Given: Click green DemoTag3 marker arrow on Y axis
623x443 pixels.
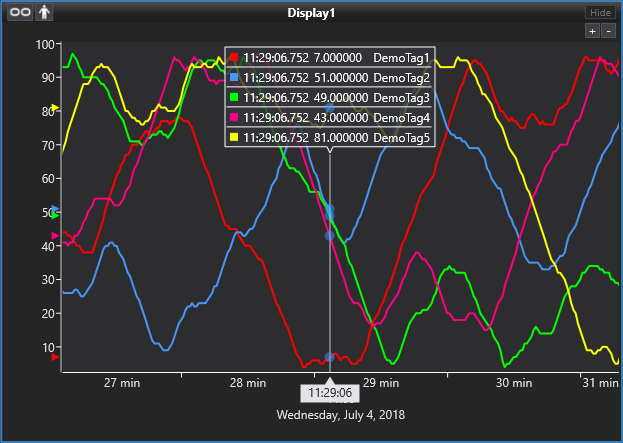Looking at the screenshot, I should point(56,215).
